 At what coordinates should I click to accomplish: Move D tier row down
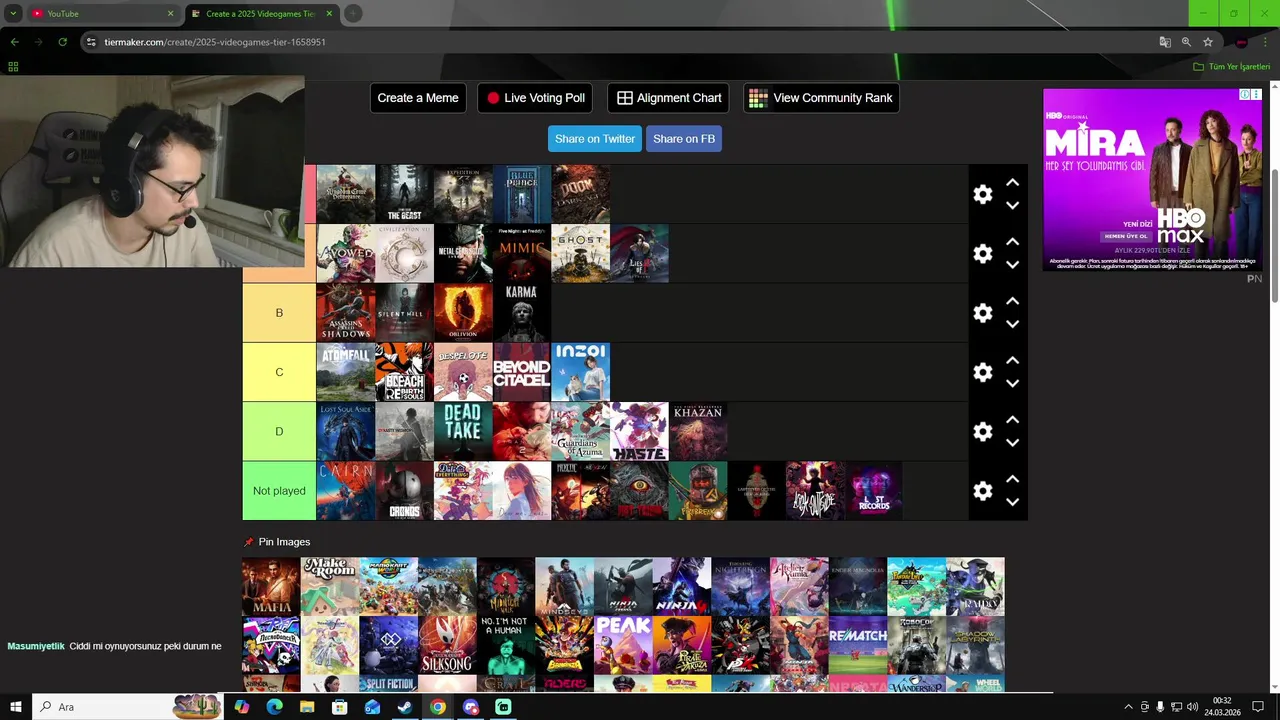pos(1012,442)
